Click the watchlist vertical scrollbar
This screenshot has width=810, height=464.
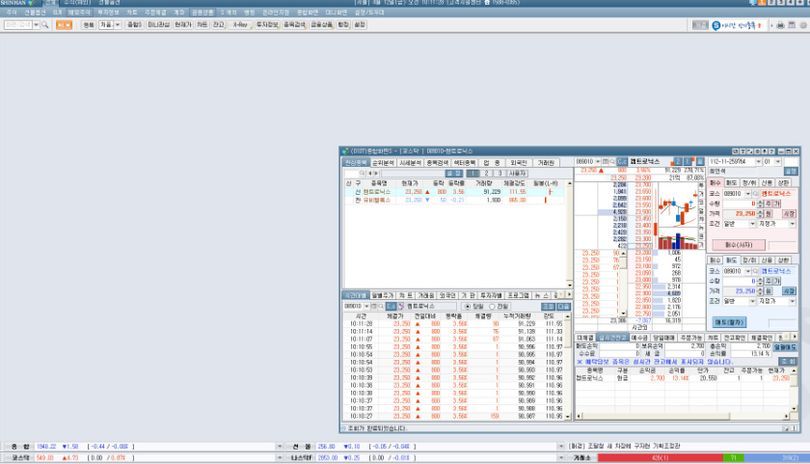pos(570,234)
